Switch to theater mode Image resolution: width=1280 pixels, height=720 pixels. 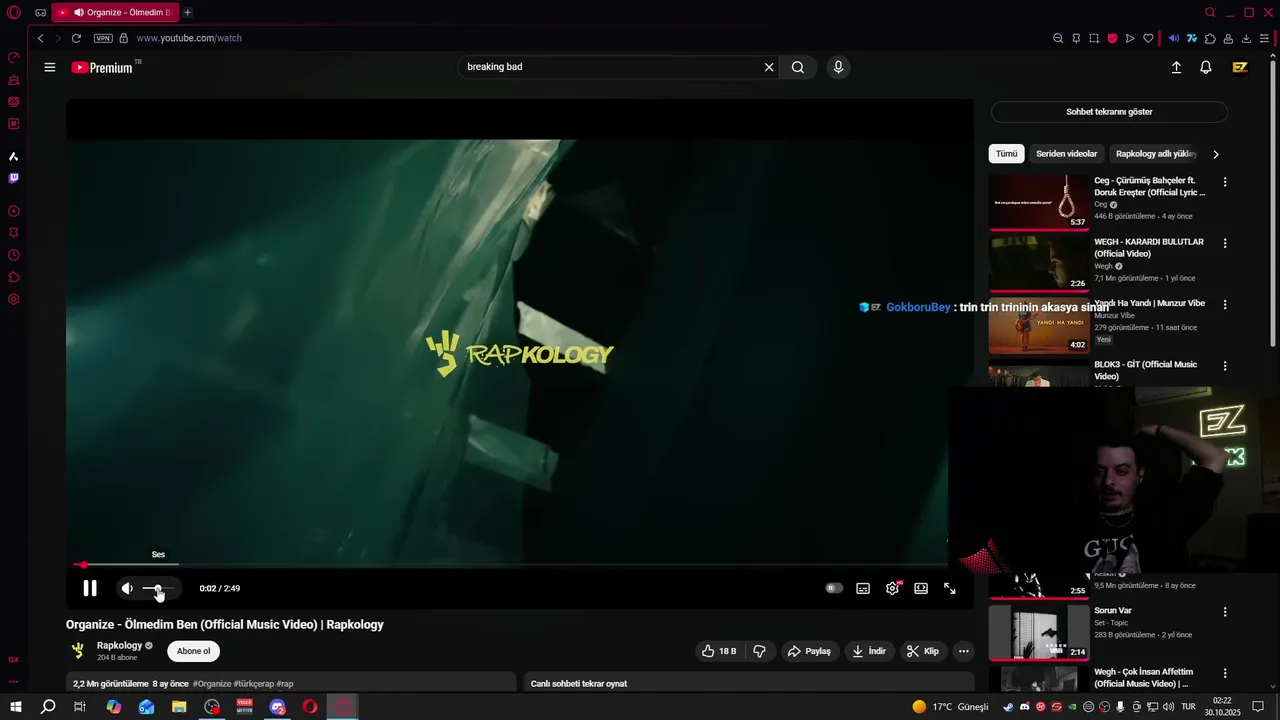tap(921, 588)
